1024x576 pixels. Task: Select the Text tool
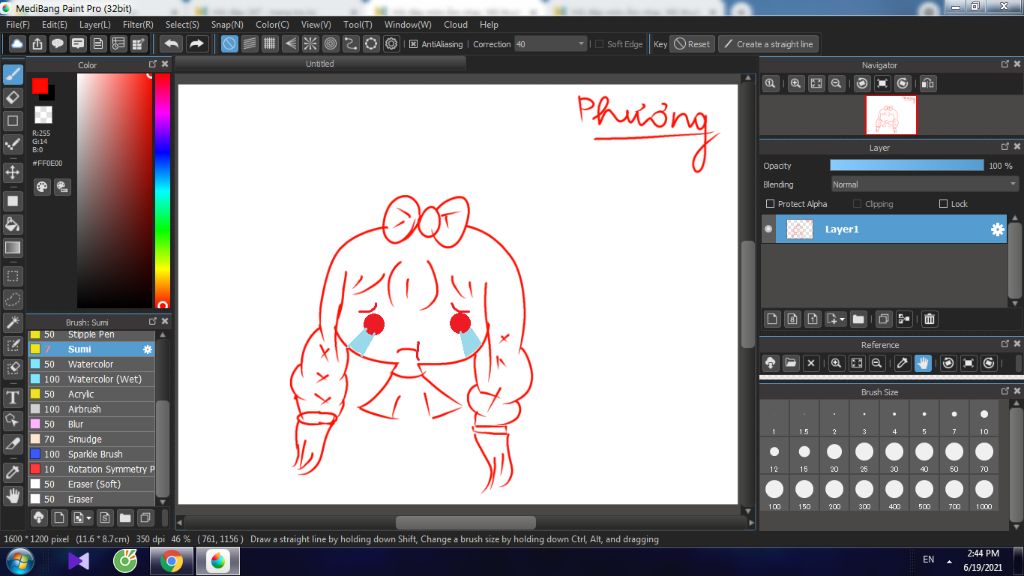click(x=12, y=396)
